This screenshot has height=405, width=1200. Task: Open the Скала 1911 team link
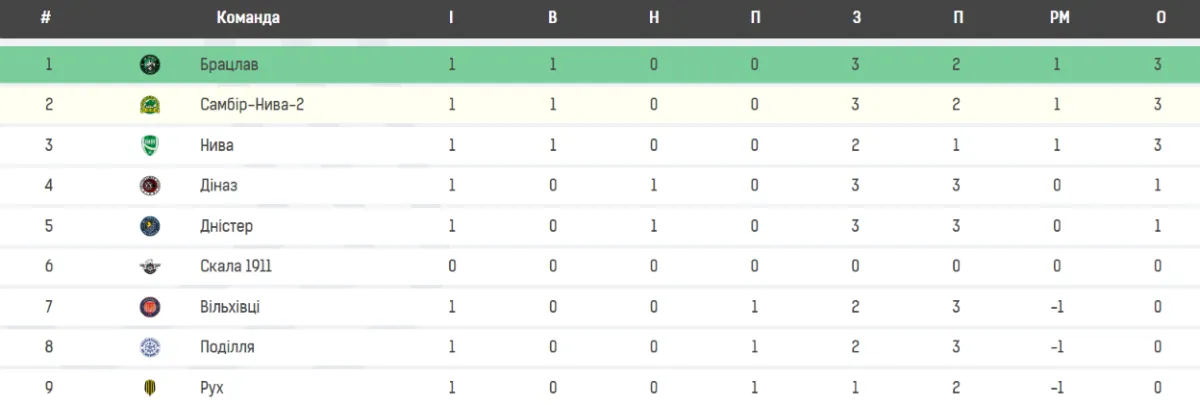(x=236, y=267)
